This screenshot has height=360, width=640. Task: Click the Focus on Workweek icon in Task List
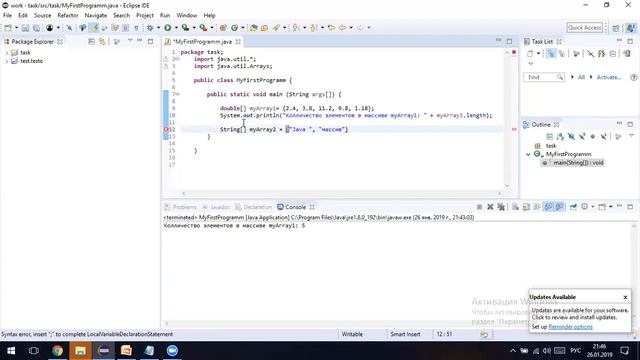[576, 53]
